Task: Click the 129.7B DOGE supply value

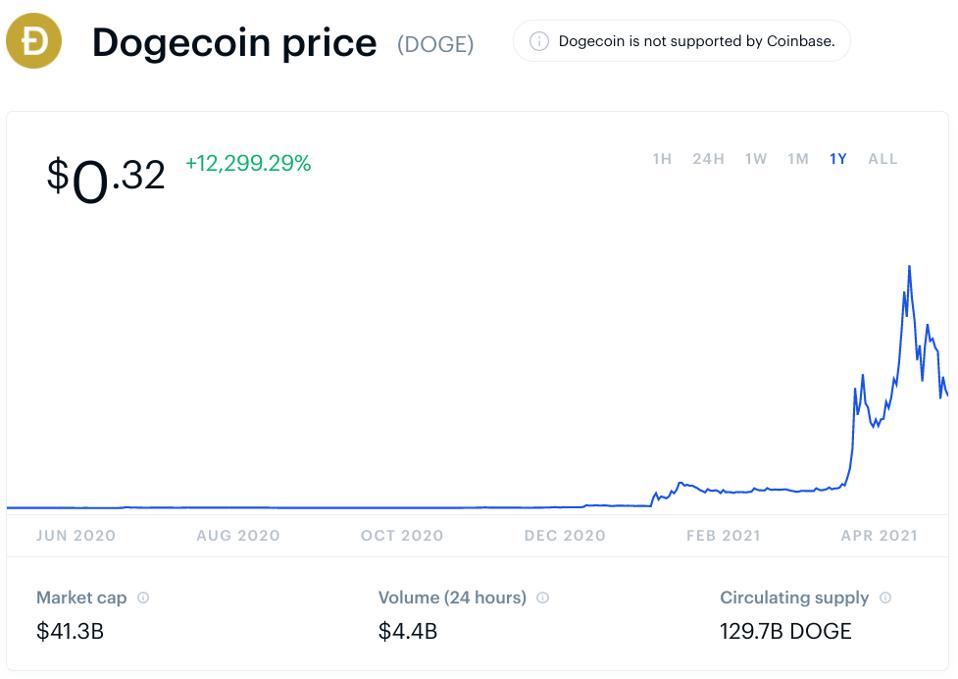Action: tap(786, 631)
